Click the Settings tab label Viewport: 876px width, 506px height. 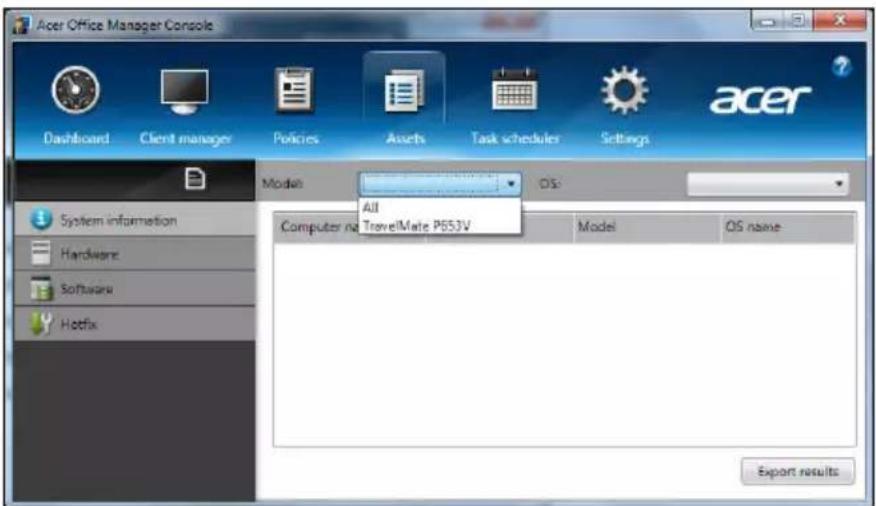[x=625, y=138]
